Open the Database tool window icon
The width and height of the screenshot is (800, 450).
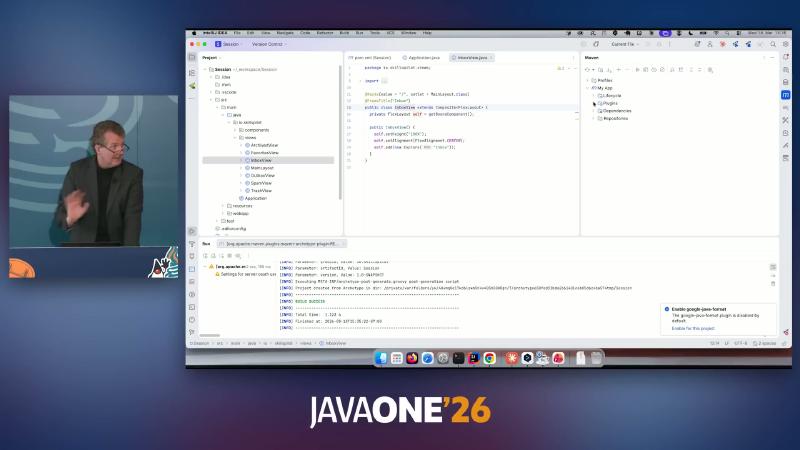coord(786,82)
